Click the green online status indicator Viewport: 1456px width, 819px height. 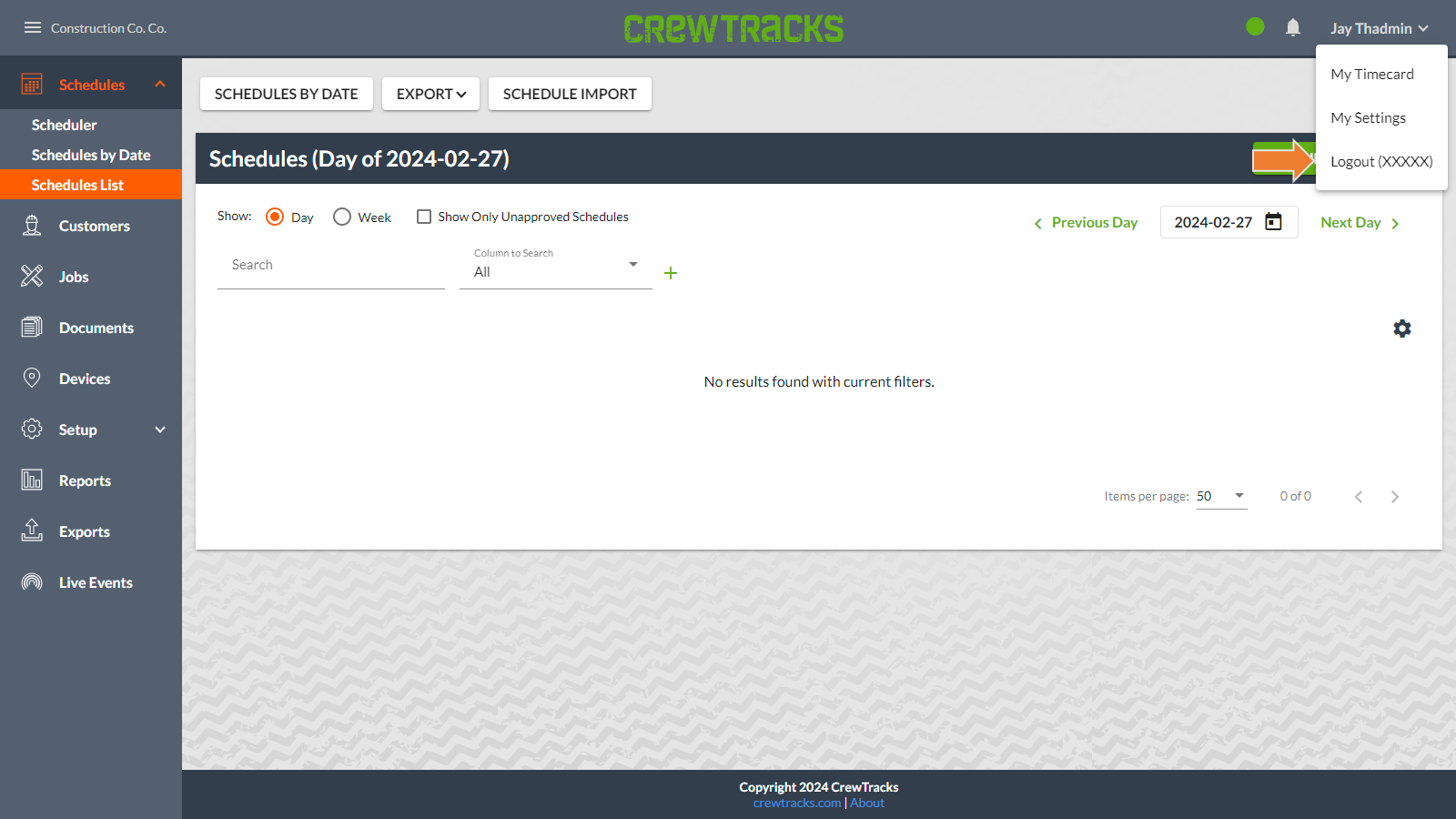click(x=1255, y=27)
